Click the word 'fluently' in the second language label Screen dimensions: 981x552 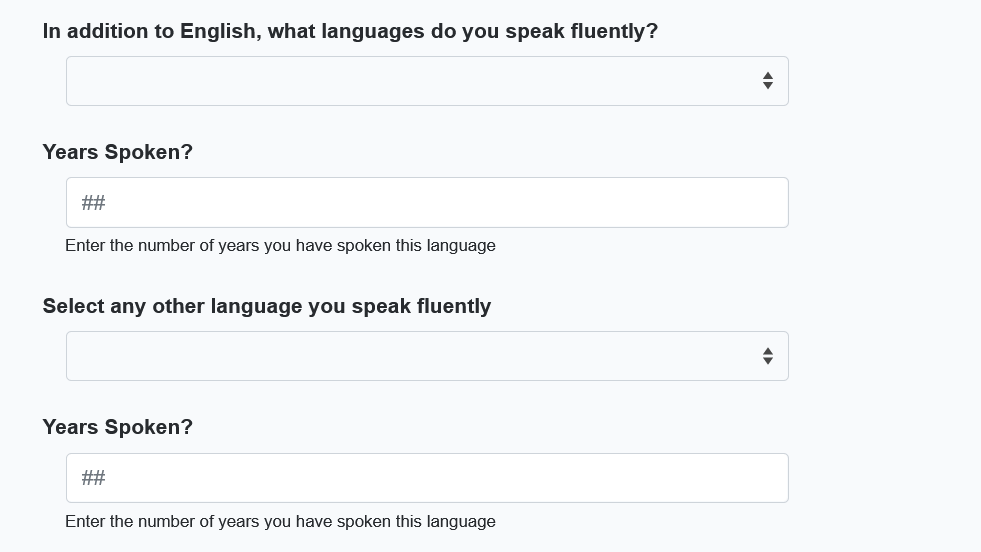[450, 306]
